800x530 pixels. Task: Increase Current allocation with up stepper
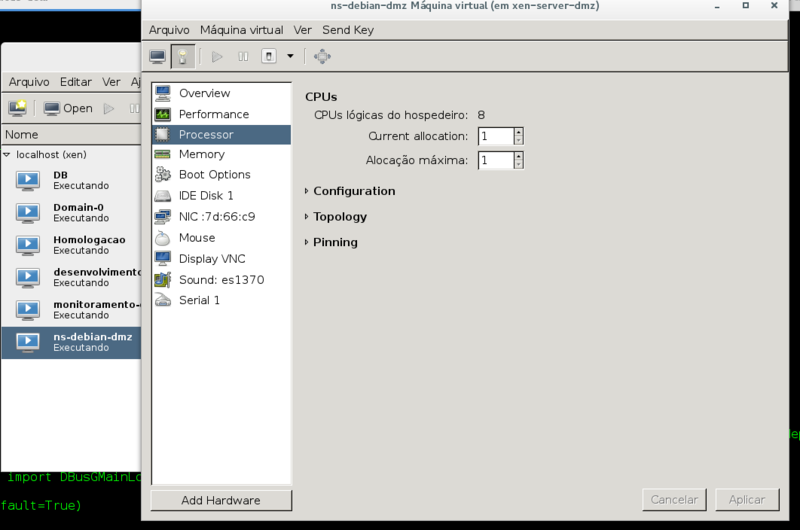click(x=519, y=132)
